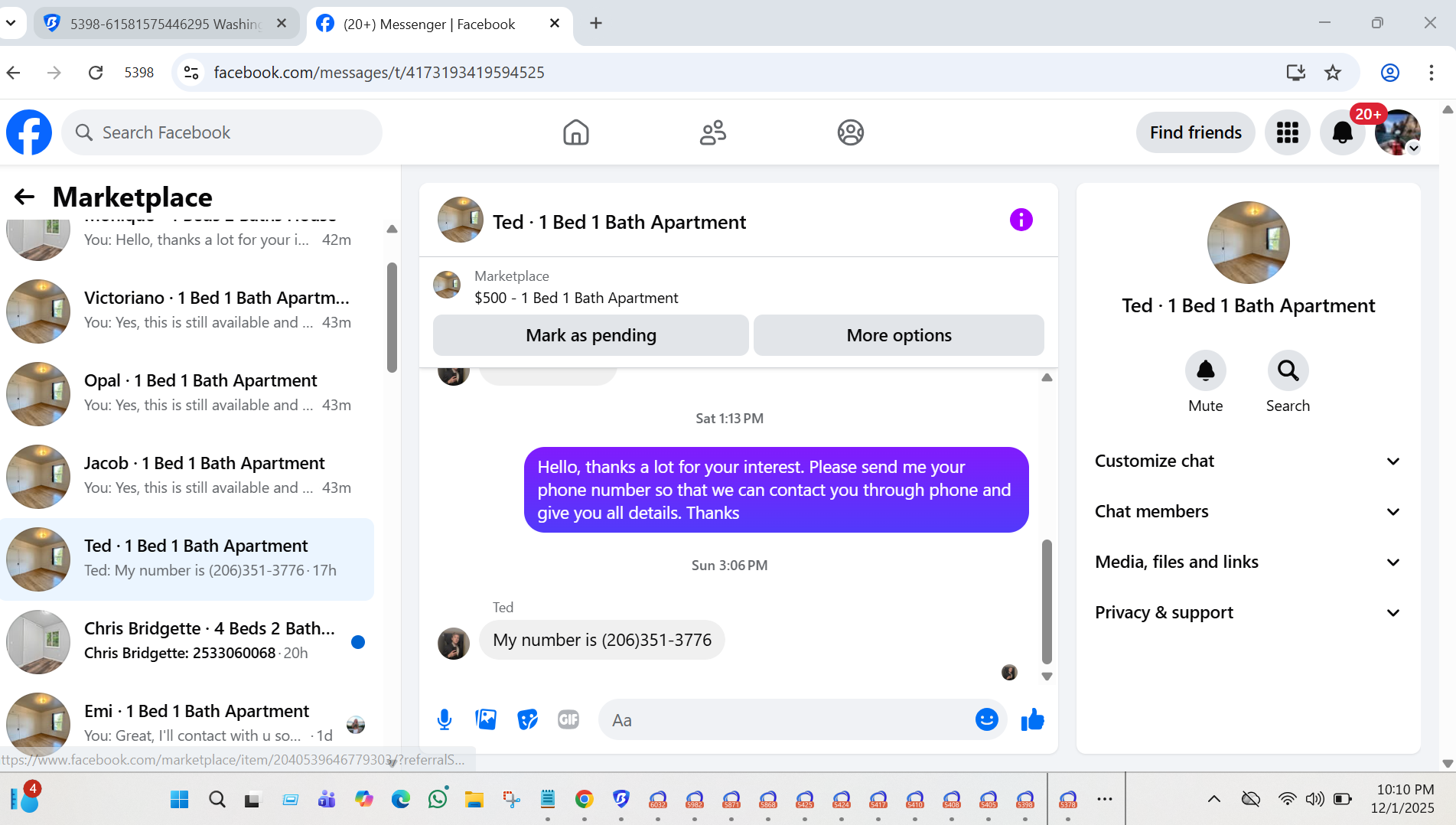Show hidden system tray icons

[x=1214, y=800]
